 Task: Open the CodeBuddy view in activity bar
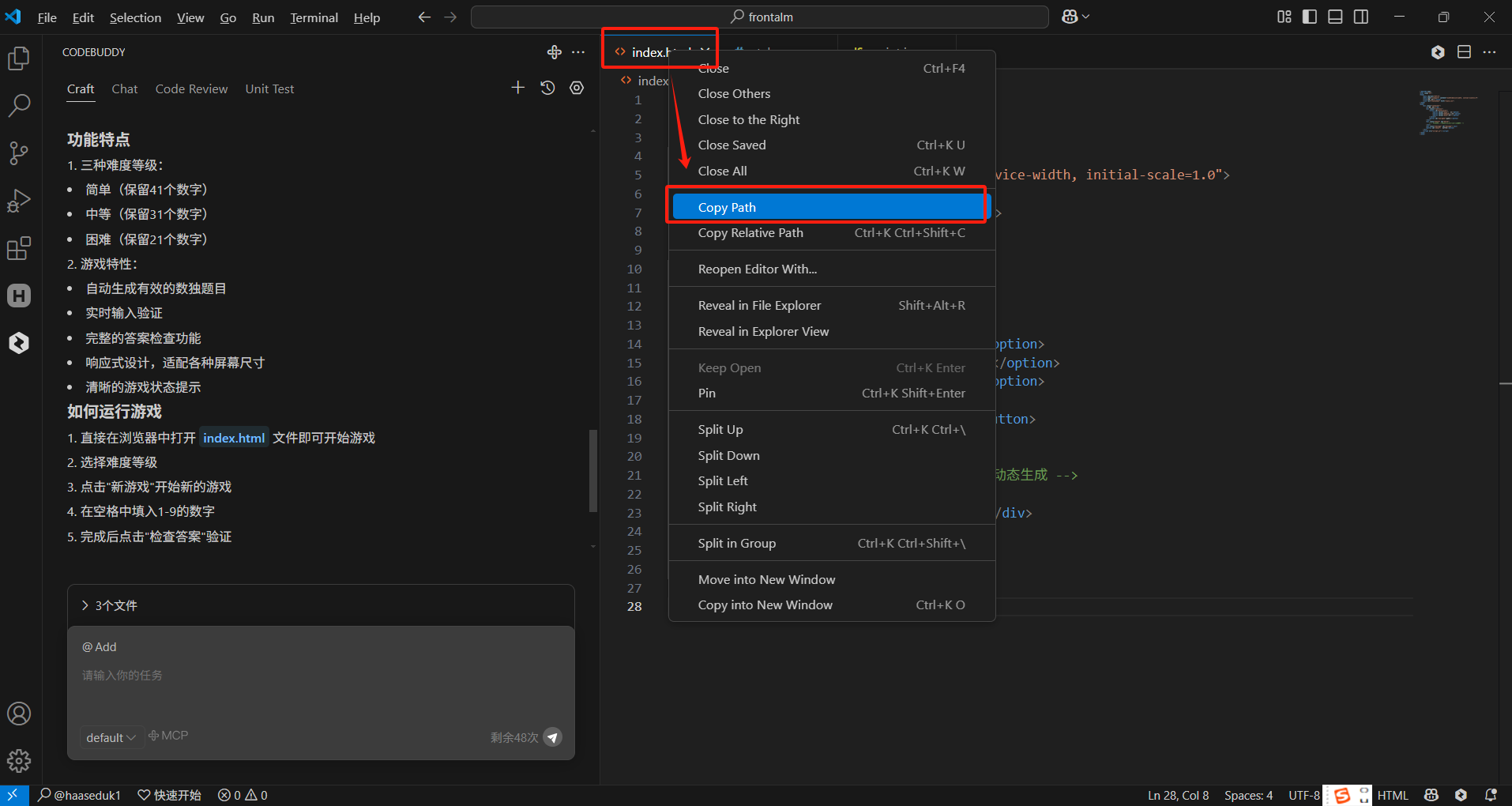pyautogui.click(x=19, y=343)
